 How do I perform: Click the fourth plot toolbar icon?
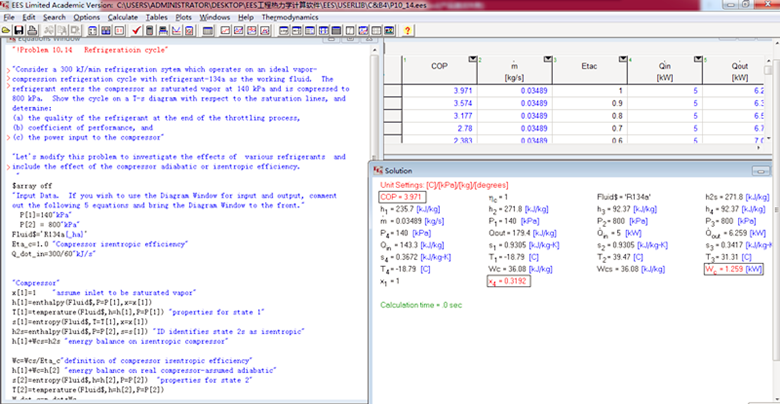264,30
